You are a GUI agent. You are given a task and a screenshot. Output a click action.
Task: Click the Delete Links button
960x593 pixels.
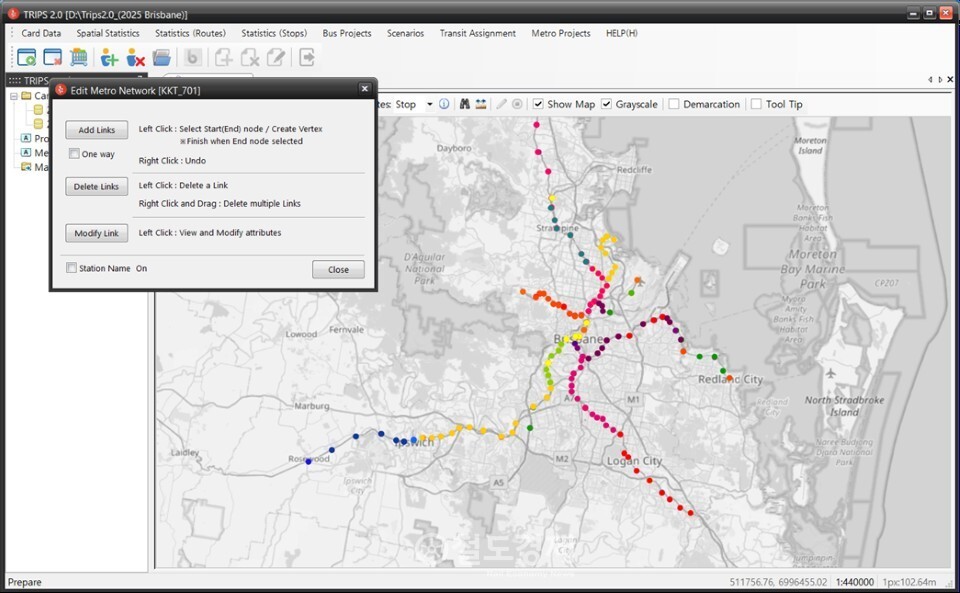click(x=97, y=187)
